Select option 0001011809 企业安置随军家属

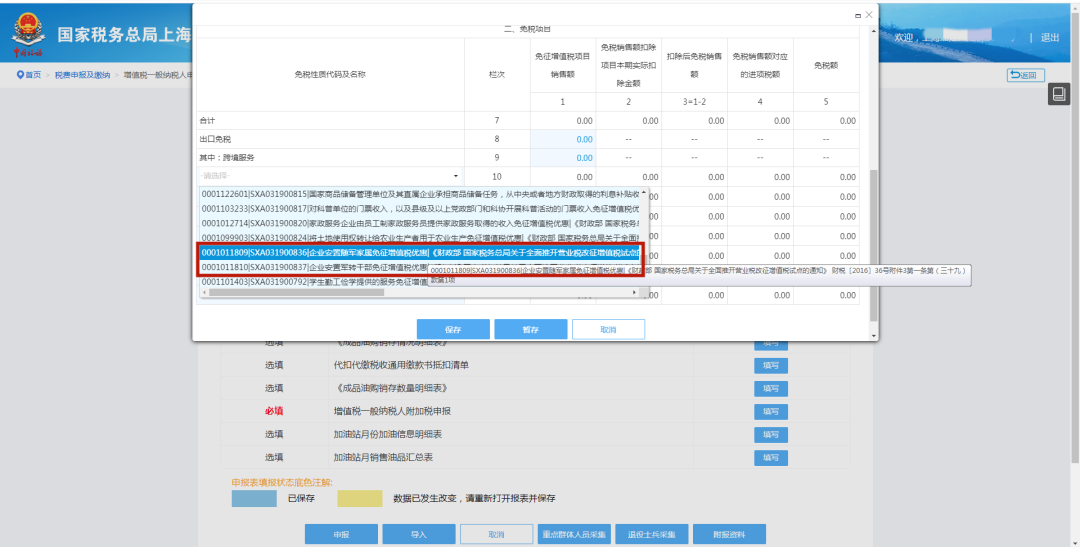[x=420, y=252]
